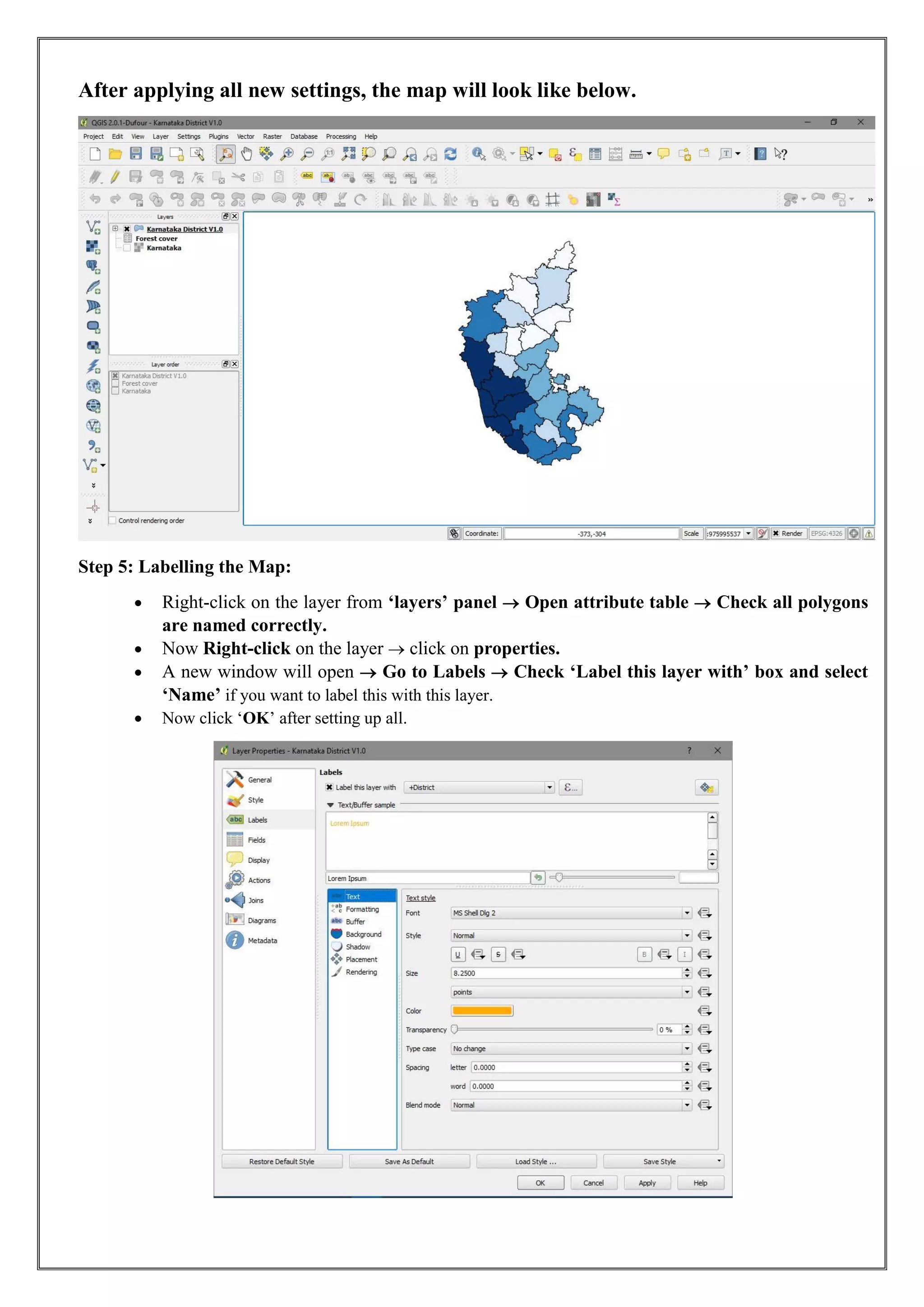Click the Restore Default Style button

282,1161
